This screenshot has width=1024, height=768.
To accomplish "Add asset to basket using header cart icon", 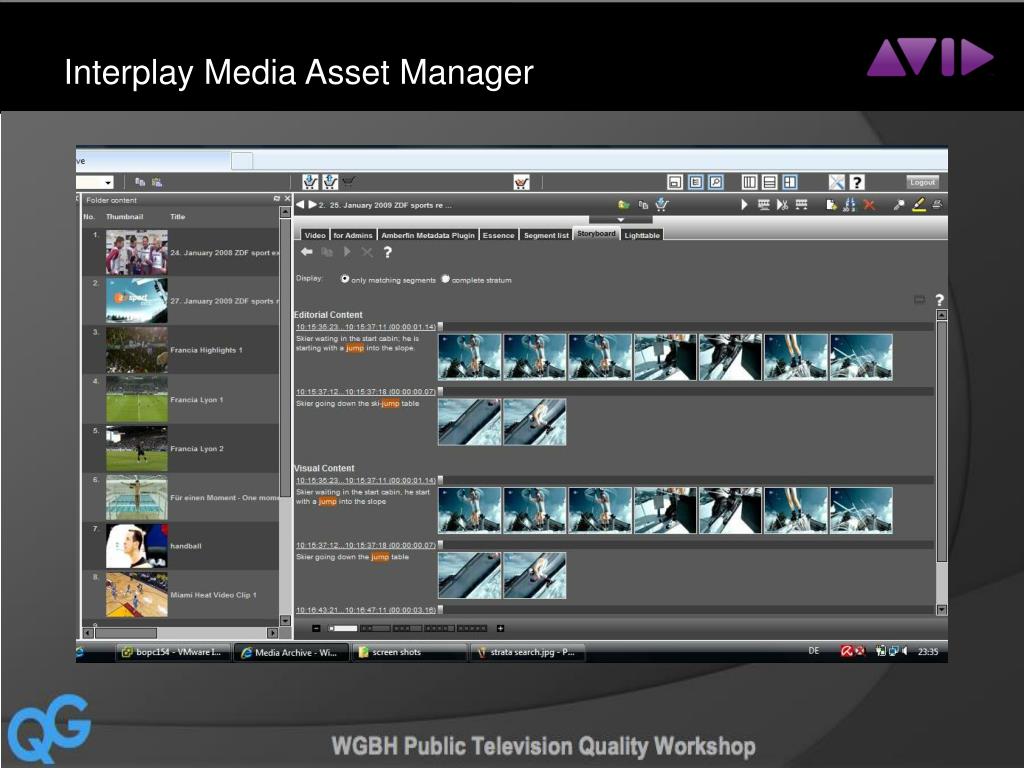I will 662,204.
